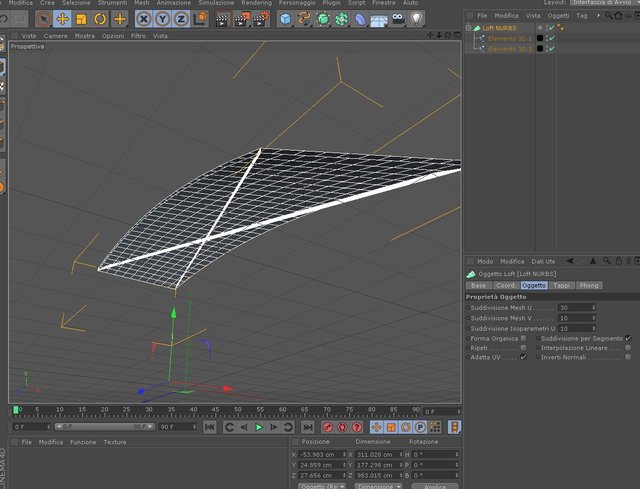Toggle Loft NURBS visibility dot
The height and width of the screenshot is (489, 640).
pos(540,27)
